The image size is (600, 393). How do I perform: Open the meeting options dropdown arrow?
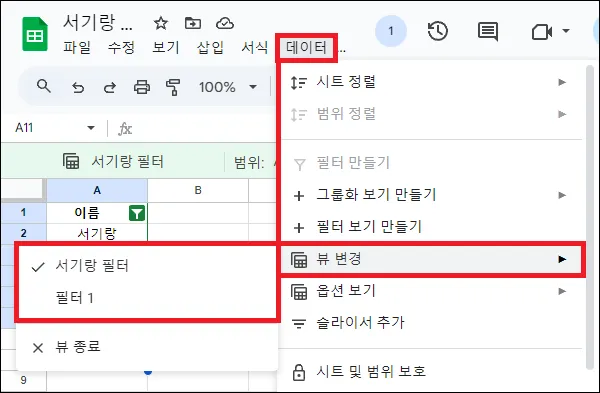566,31
